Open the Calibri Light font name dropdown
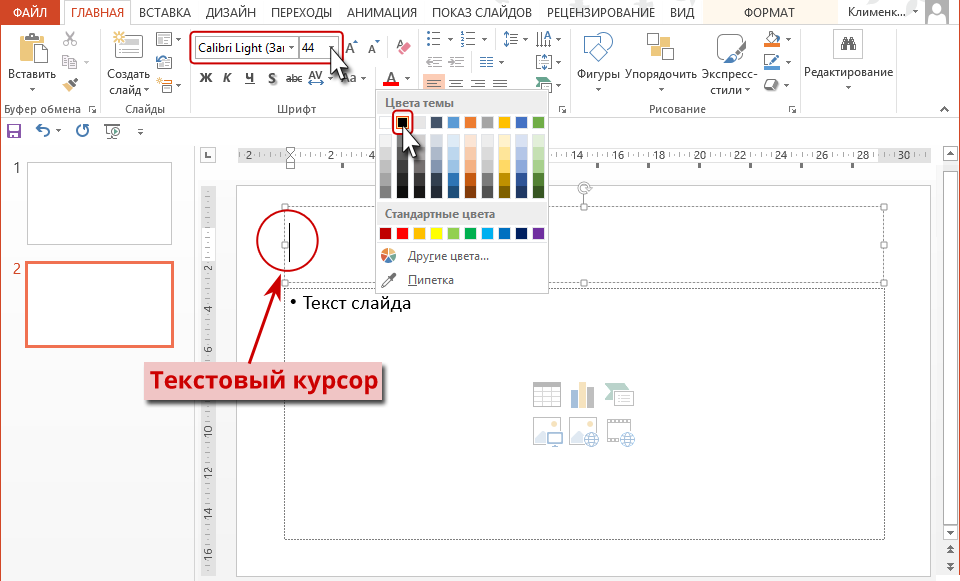960x581 pixels. [x=291, y=48]
